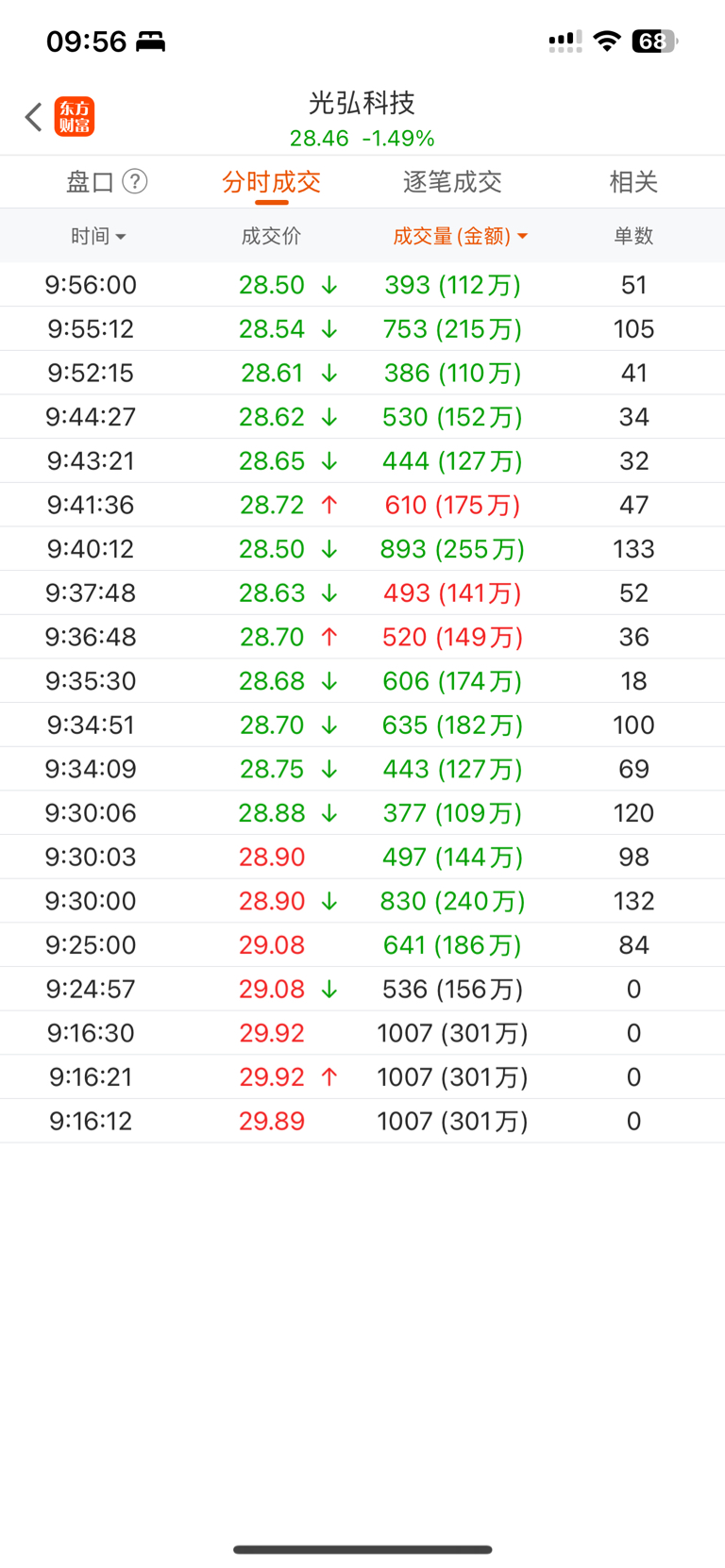Tap the battery indicator showing 68
This screenshot has height=1568, width=725.
[x=655, y=42]
